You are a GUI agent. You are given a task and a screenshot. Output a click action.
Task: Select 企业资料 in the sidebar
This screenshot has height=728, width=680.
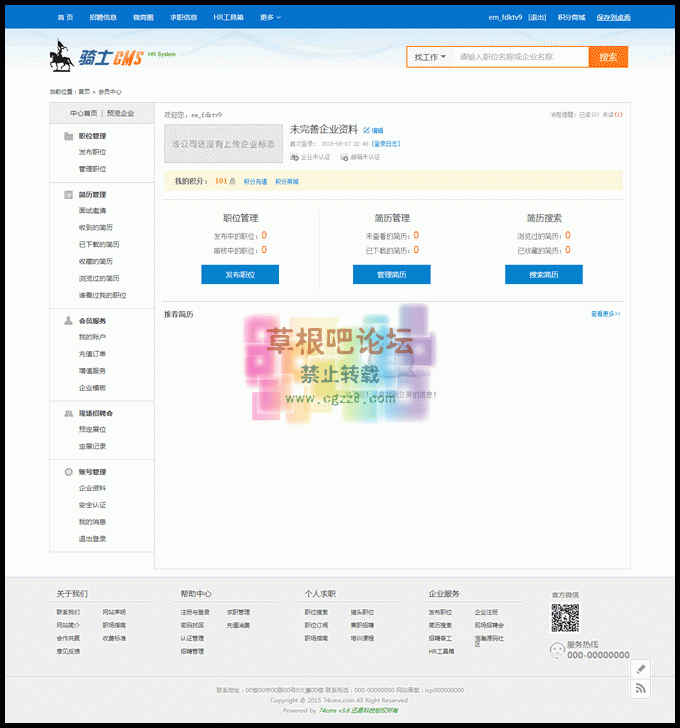click(x=92, y=488)
